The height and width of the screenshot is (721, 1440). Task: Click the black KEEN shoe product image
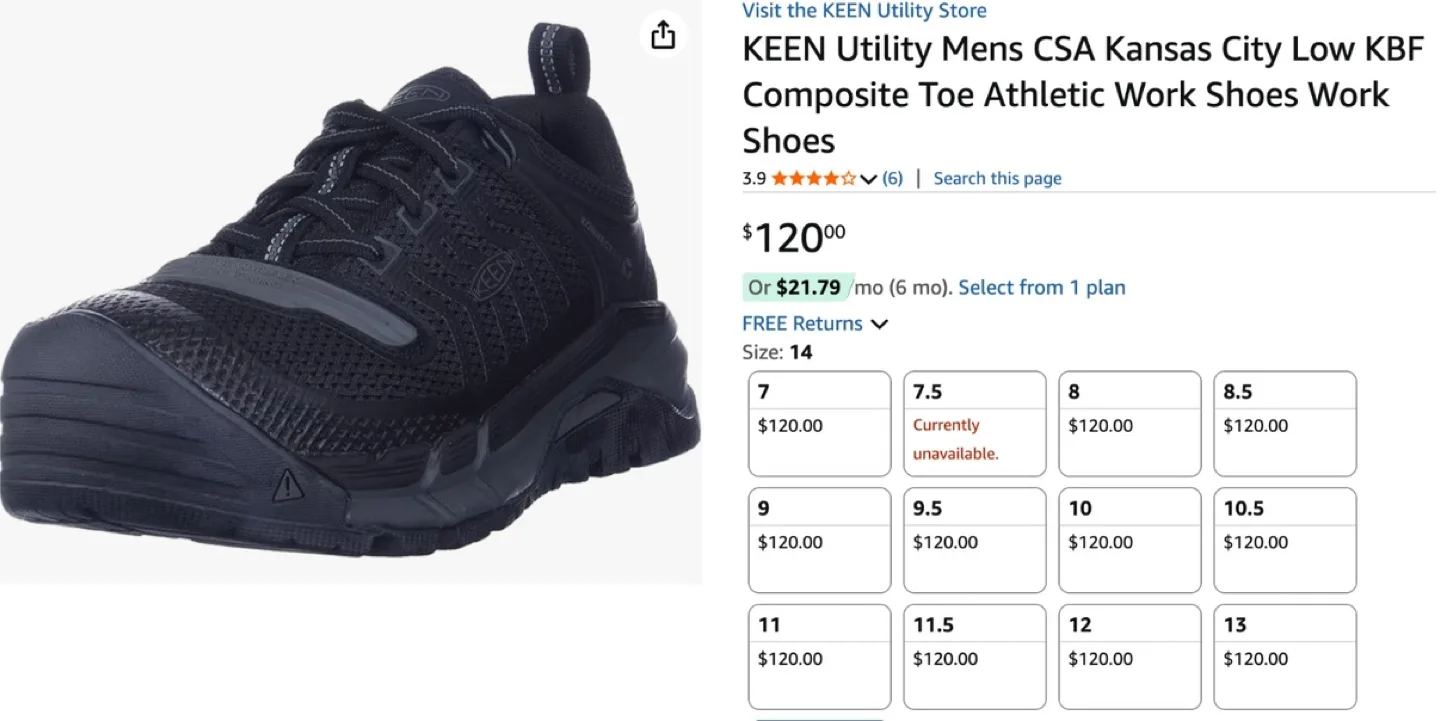[x=350, y=300]
